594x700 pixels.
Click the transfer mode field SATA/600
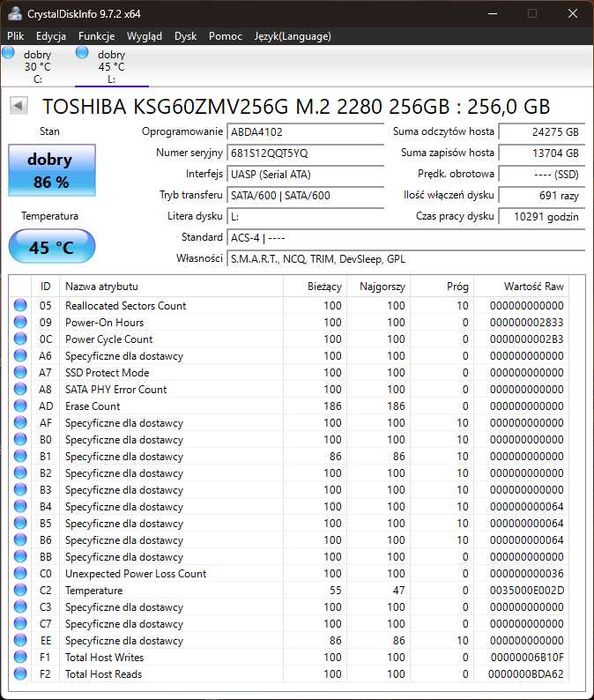[x=305, y=196]
